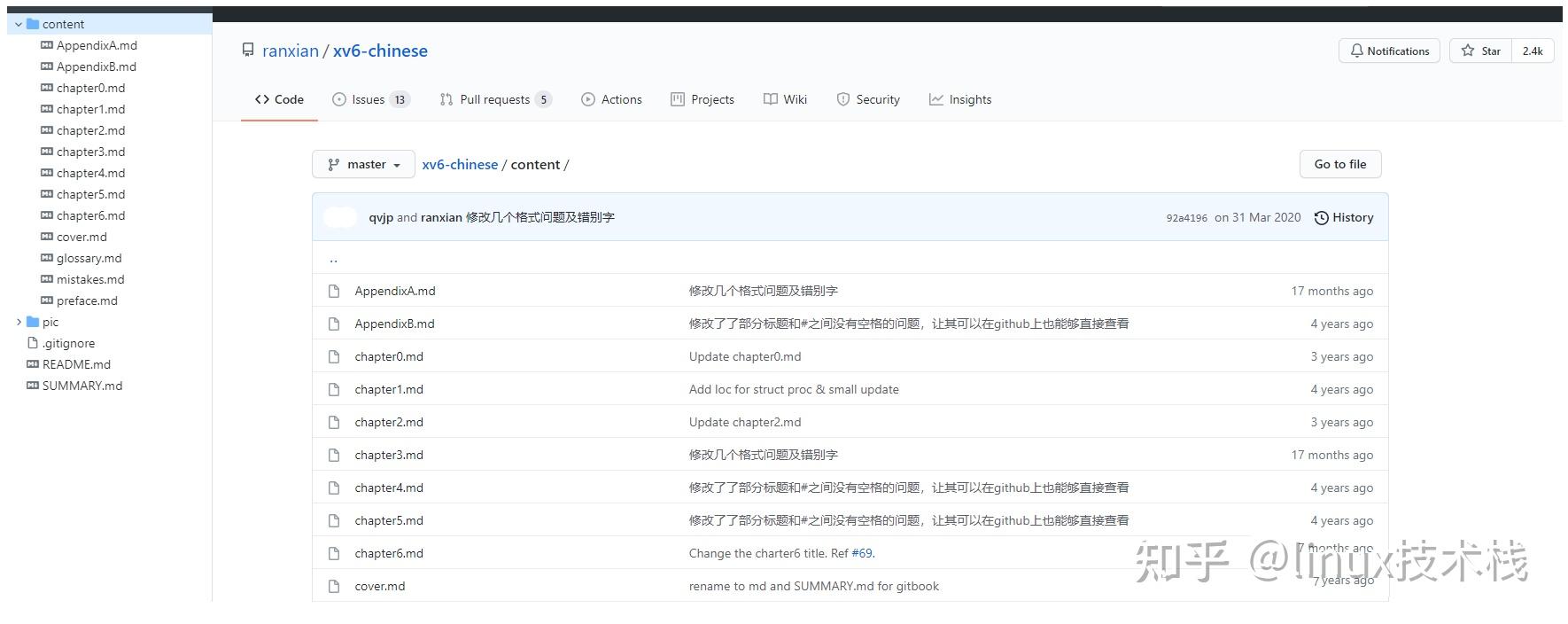Open the Pull requests tab
The image size is (1568, 624).
tap(494, 100)
